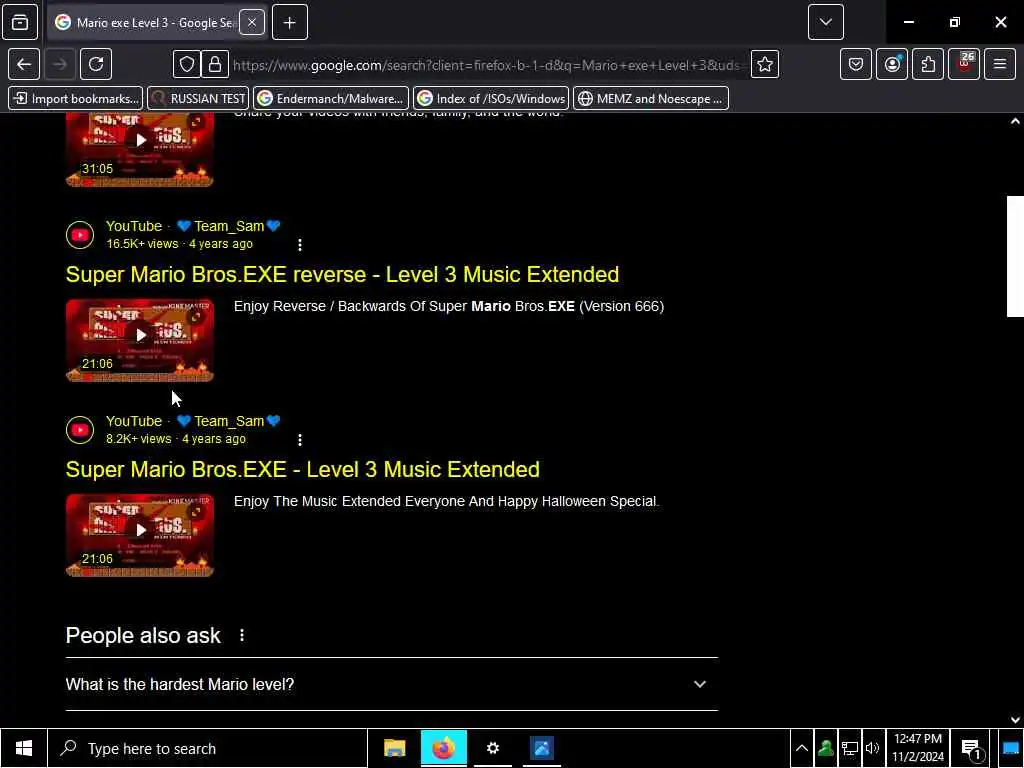The width and height of the screenshot is (1024, 768).
Task: Open the list all tabs dropdown
Action: [825, 22]
